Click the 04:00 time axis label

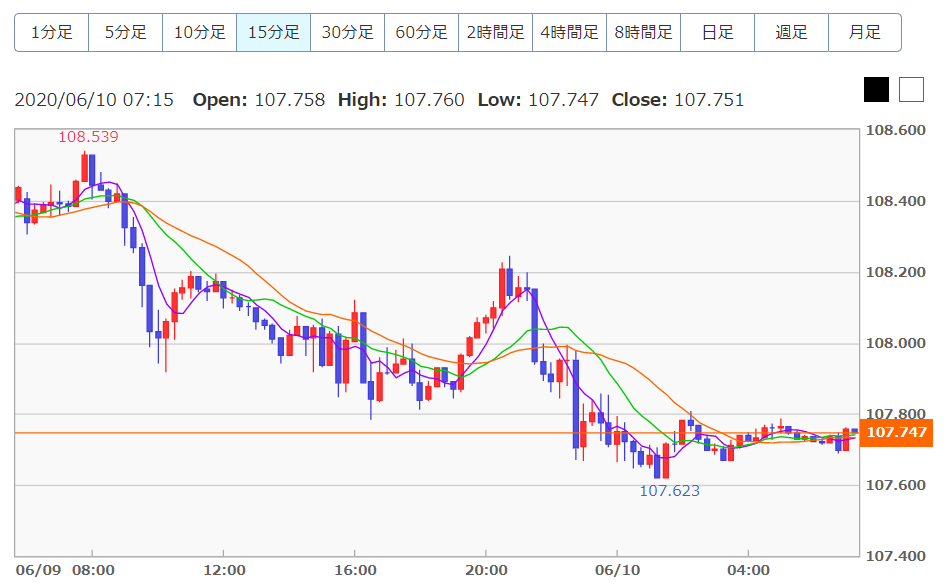pyautogui.click(x=748, y=570)
